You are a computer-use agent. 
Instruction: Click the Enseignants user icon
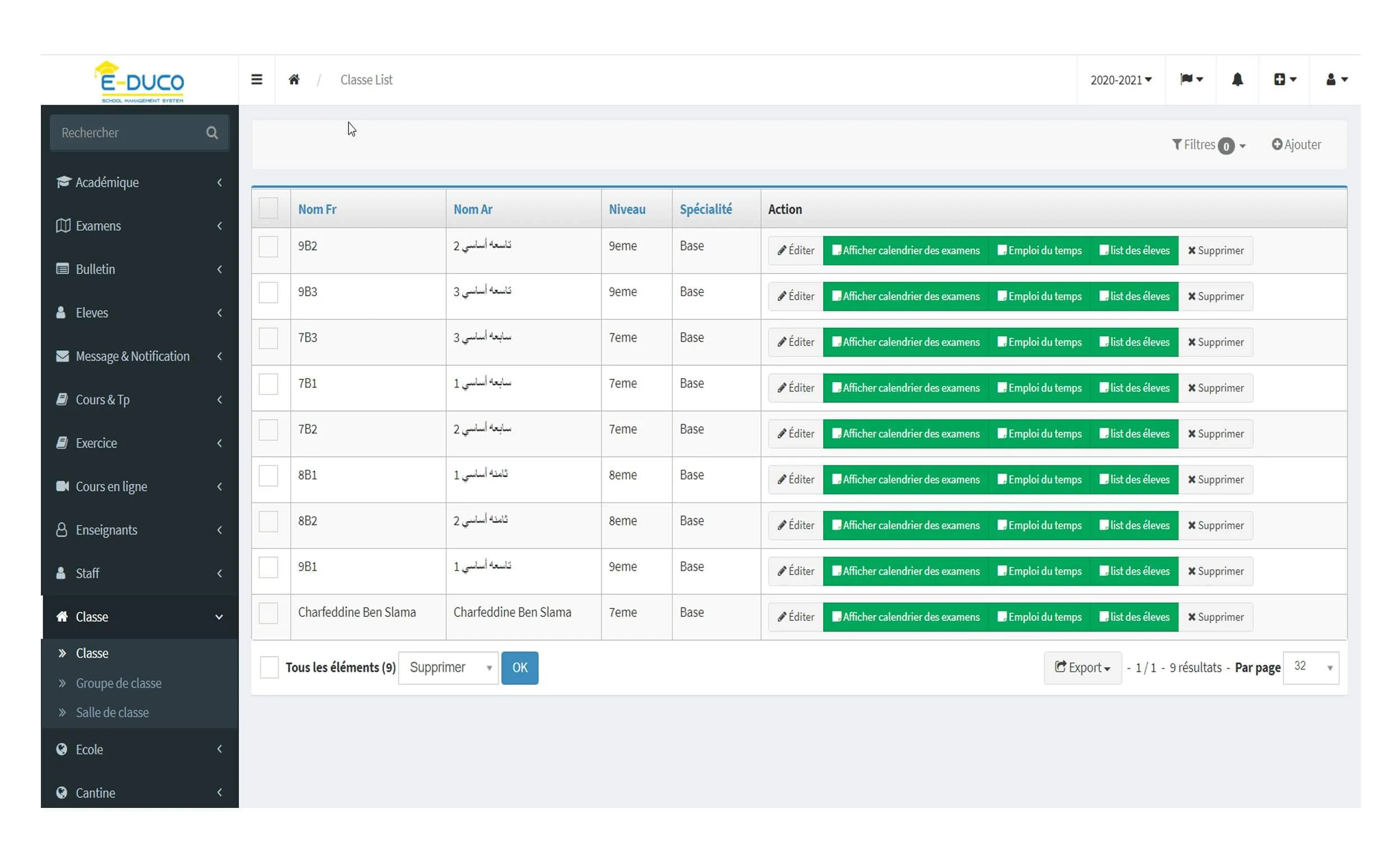[62, 530]
